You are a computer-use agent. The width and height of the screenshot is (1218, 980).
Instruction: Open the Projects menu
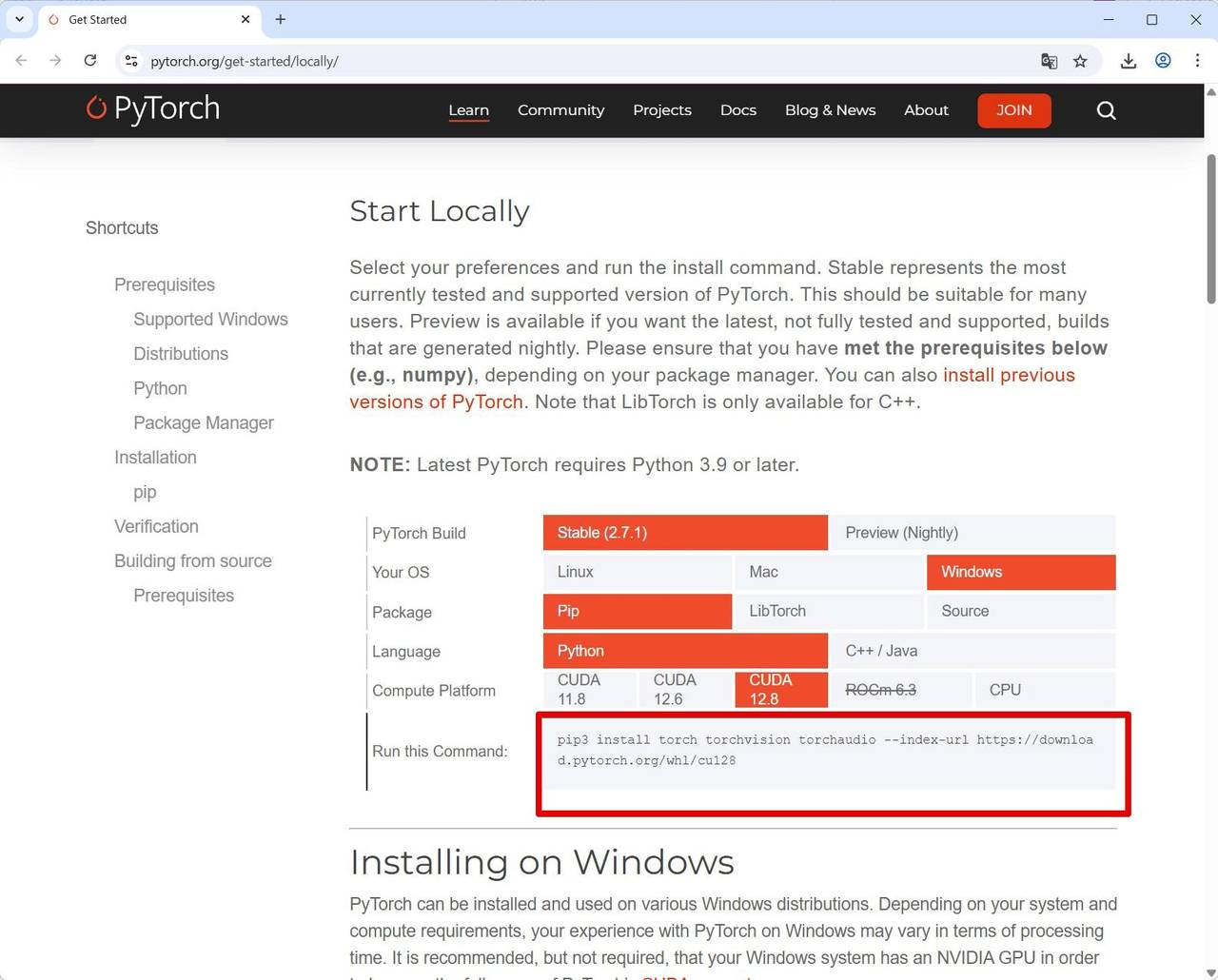662,110
